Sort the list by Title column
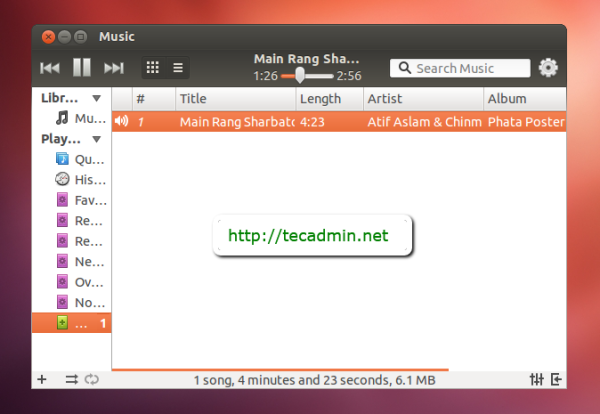 (x=235, y=99)
